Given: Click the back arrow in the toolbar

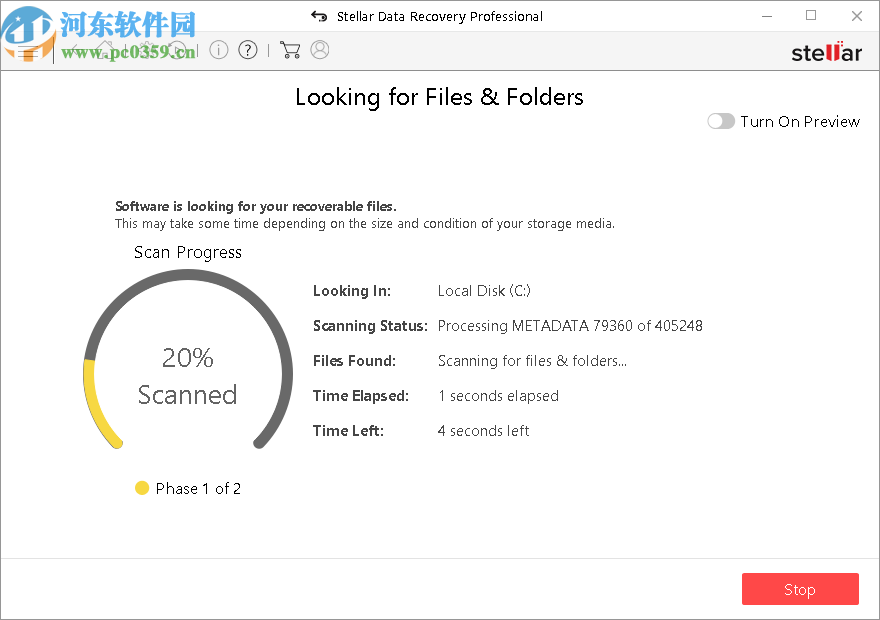Looking at the screenshot, I should [74, 50].
